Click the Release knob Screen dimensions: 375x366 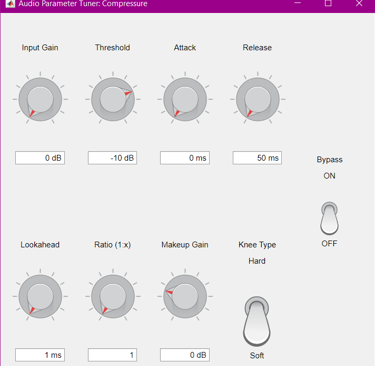click(x=257, y=99)
